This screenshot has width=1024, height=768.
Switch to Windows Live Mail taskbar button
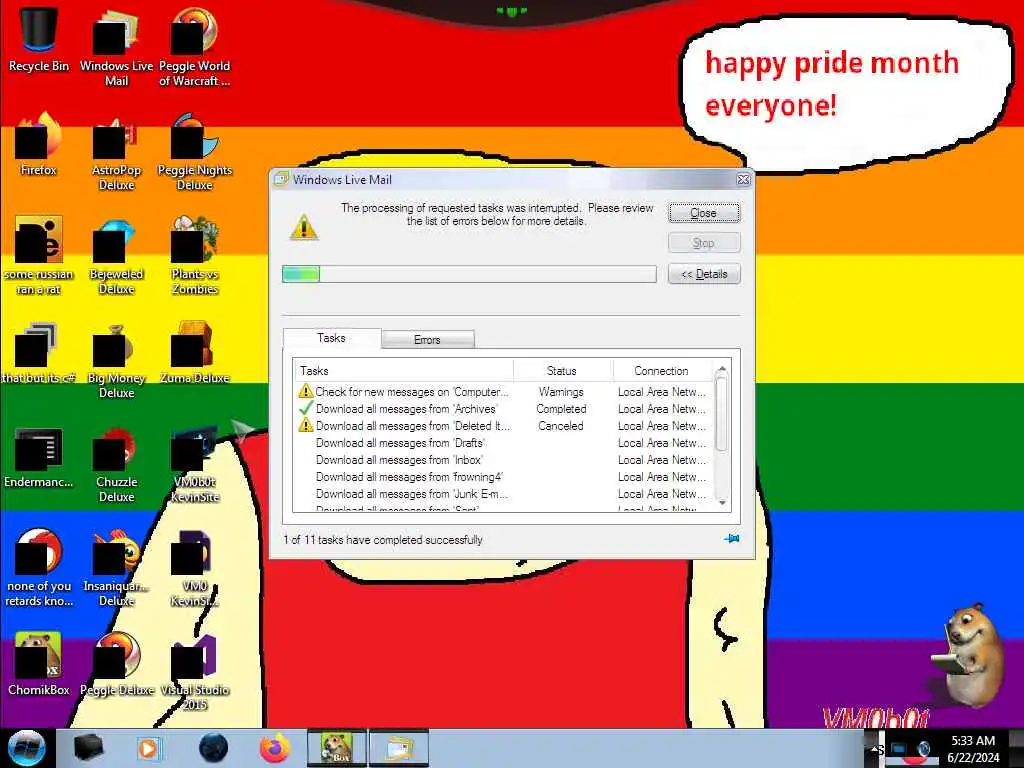[399, 748]
